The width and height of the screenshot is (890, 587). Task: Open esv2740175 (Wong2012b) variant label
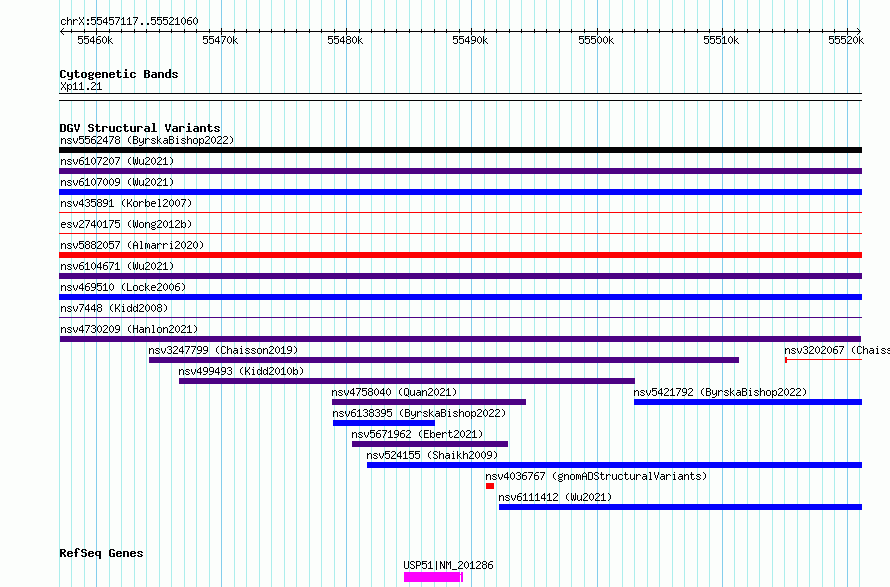126,224
